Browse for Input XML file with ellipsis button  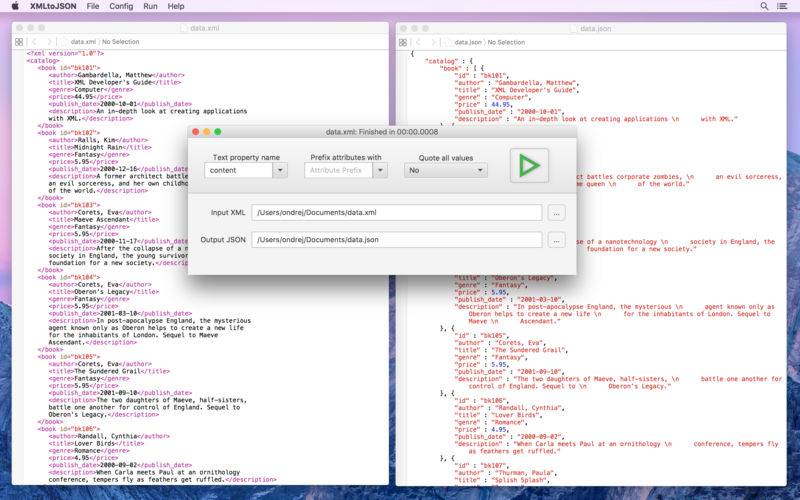click(x=556, y=213)
